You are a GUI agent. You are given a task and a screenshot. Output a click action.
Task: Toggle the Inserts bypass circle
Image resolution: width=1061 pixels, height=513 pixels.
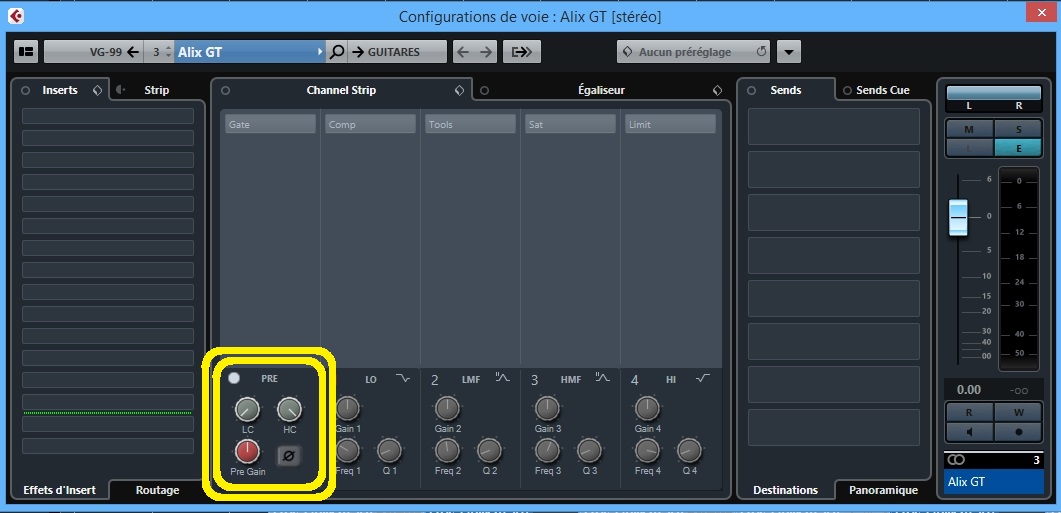coord(26,90)
